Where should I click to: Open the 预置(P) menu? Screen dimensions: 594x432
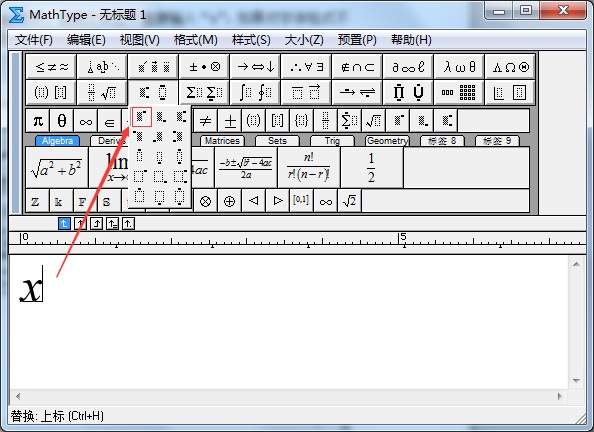(x=357, y=40)
